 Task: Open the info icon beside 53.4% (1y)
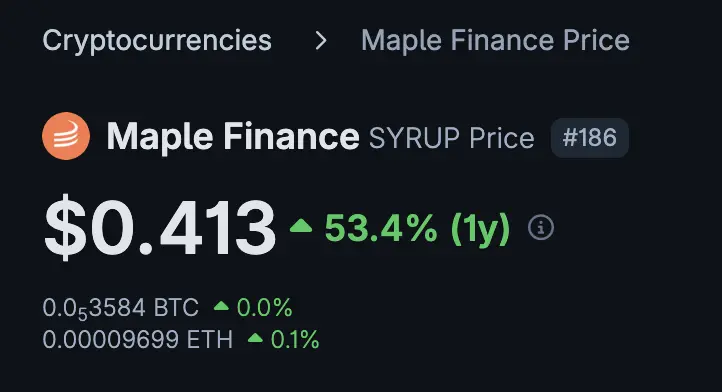[x=541, y=227]
